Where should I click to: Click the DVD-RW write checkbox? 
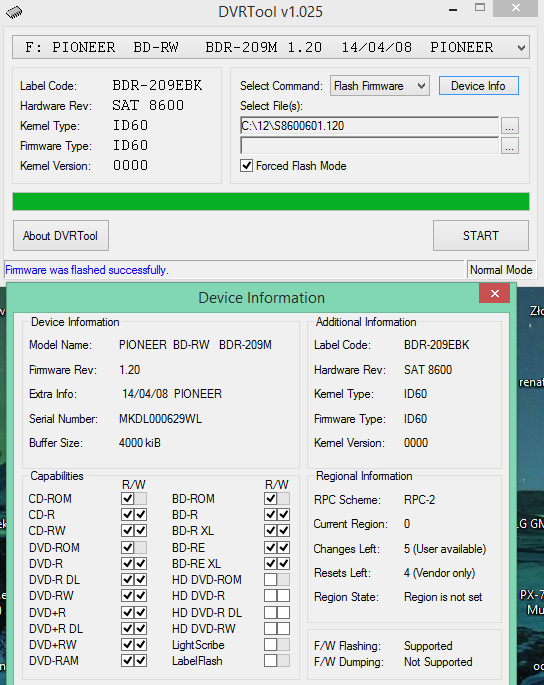pyautogui.click(x=141, y=595)
